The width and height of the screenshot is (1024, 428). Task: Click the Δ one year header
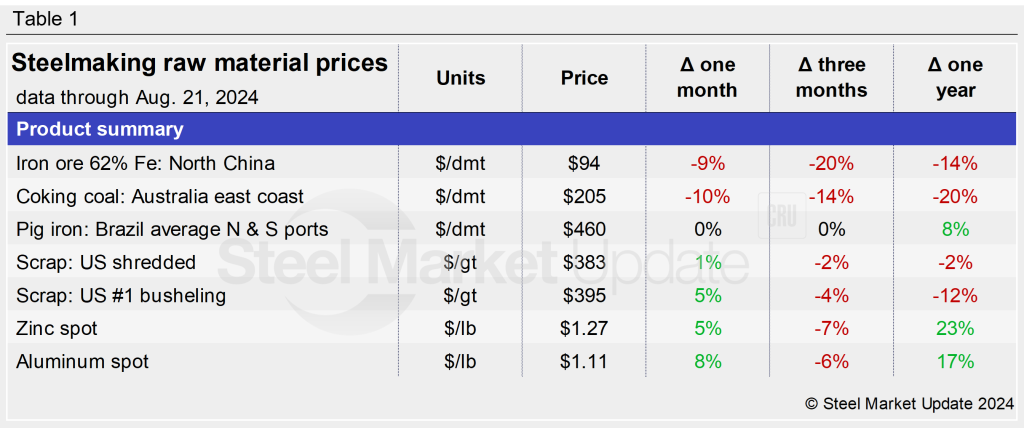(955, 78)
